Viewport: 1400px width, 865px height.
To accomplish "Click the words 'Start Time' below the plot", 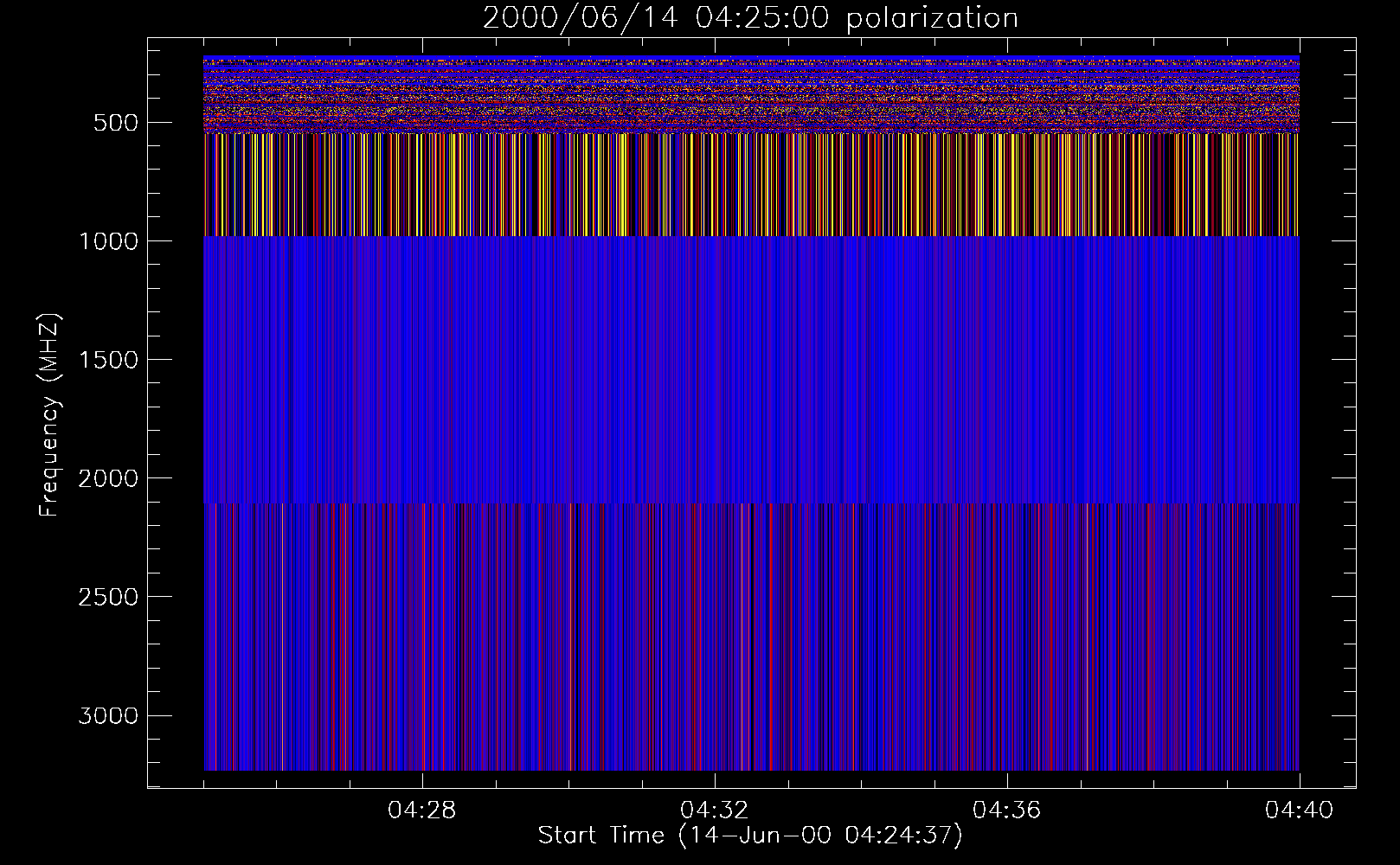I will pyautogui.click(x=600, y=836).
